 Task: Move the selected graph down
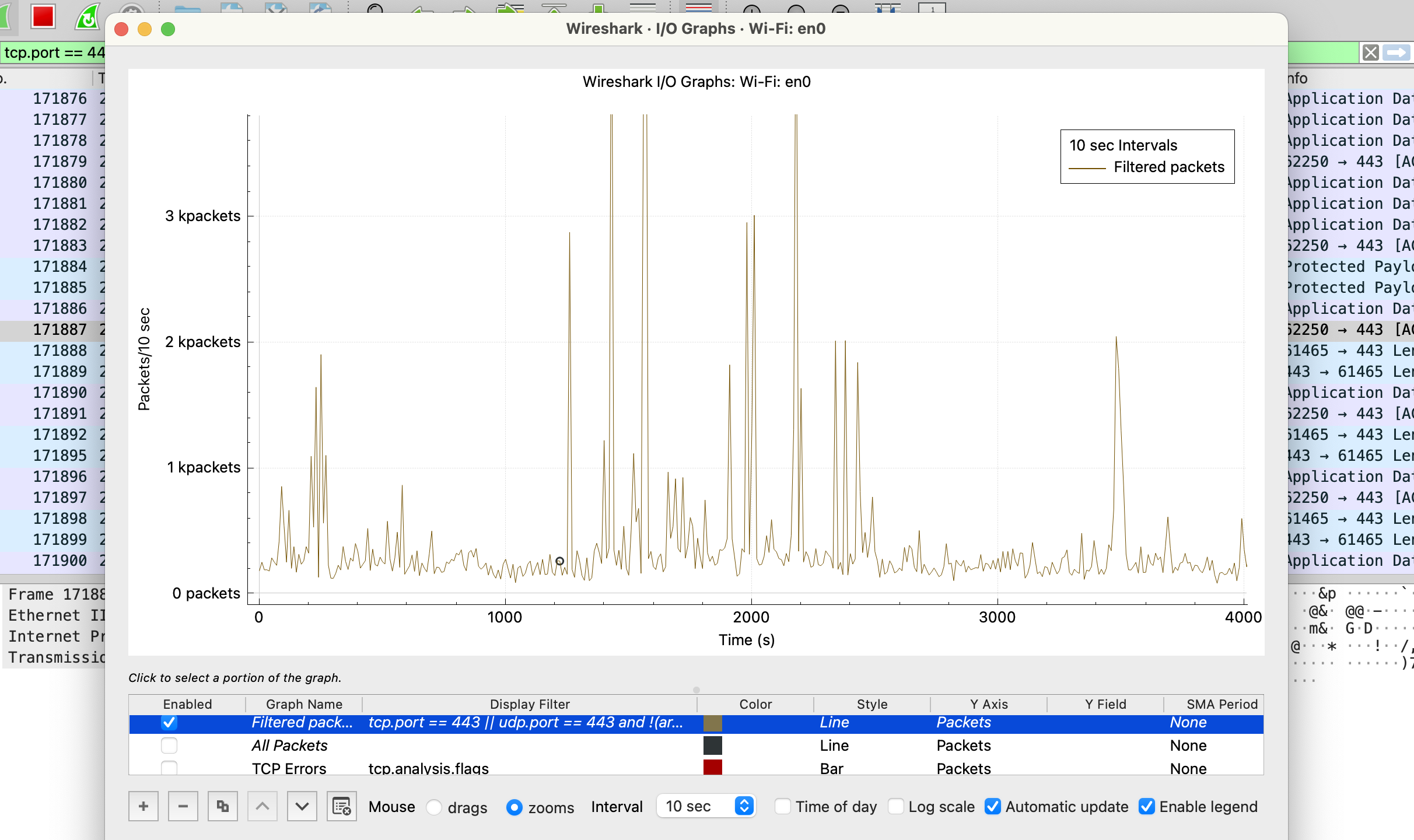point(302,806)
